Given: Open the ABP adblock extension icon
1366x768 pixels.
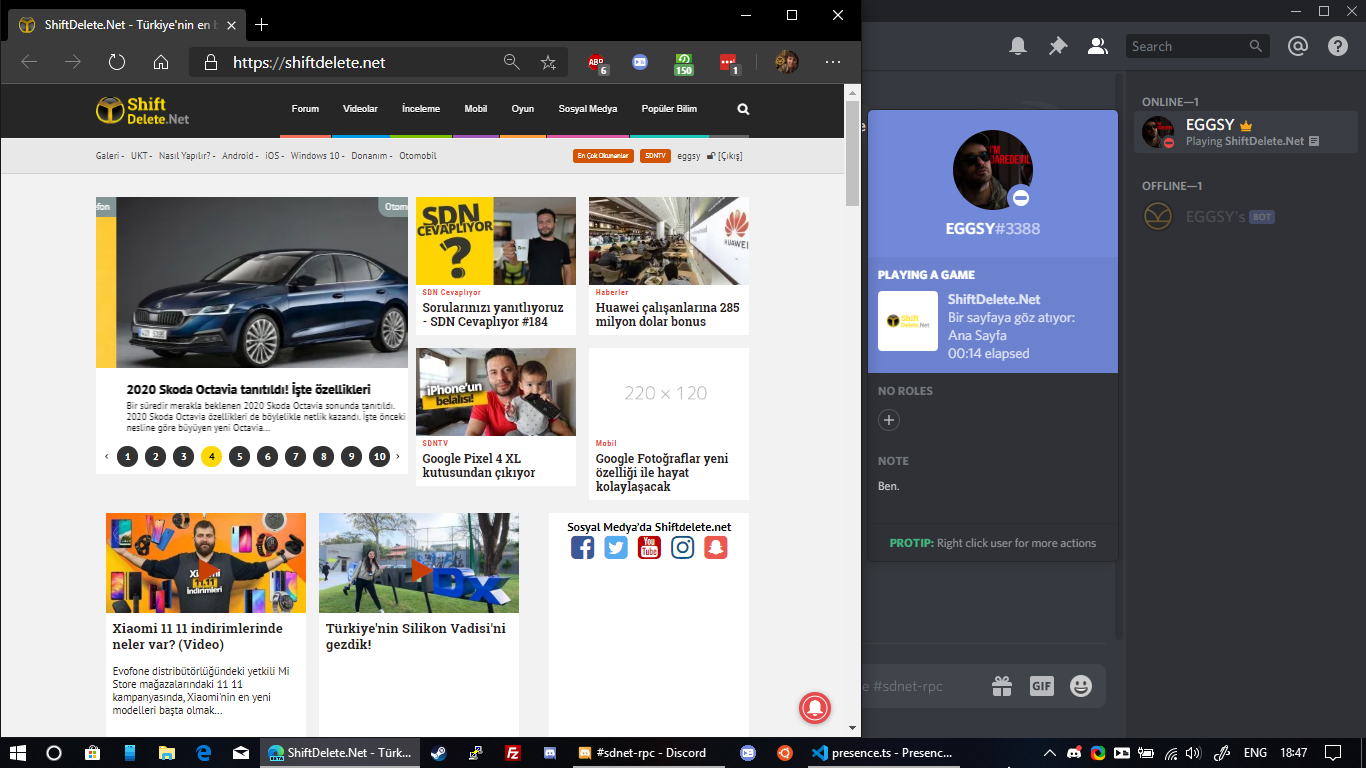Looking at the screenshot, I should point(597,63).
